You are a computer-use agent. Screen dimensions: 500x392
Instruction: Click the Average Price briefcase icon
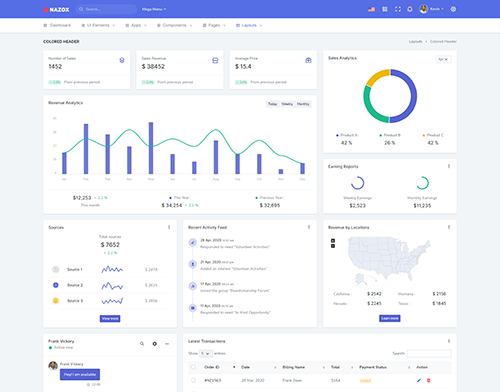308,60
